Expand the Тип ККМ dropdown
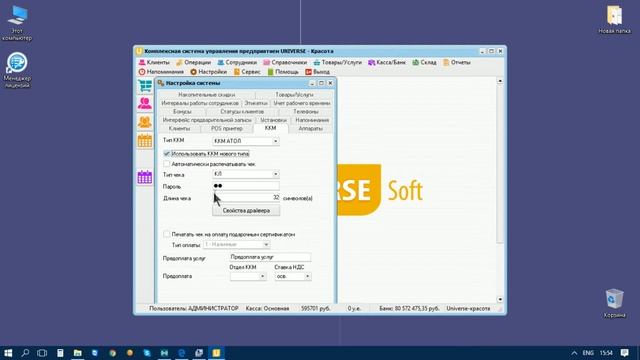This screenshot has width=640, height=360. coord(276,141)
